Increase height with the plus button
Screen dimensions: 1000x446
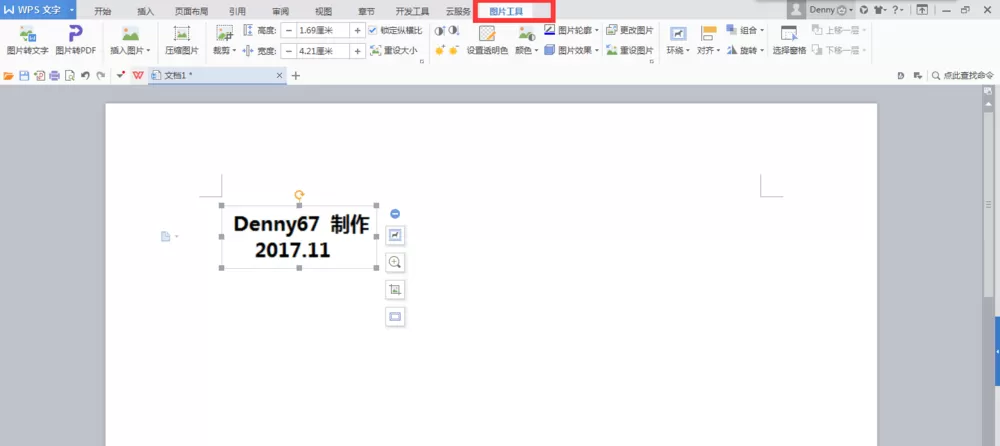(x=357, y=30)
